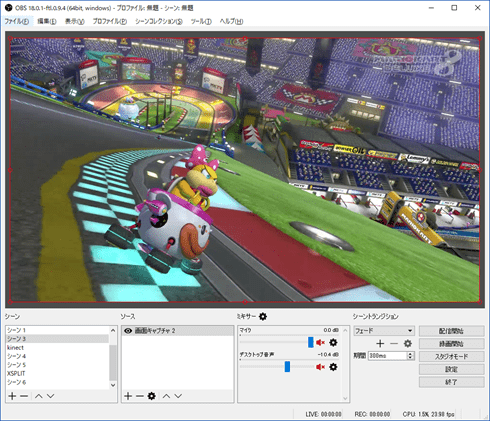Image resolution: width=490 pixels, height=421 pixels.
Task: Click the LIVE 00:00:00 status text
Action: [323, 414]
